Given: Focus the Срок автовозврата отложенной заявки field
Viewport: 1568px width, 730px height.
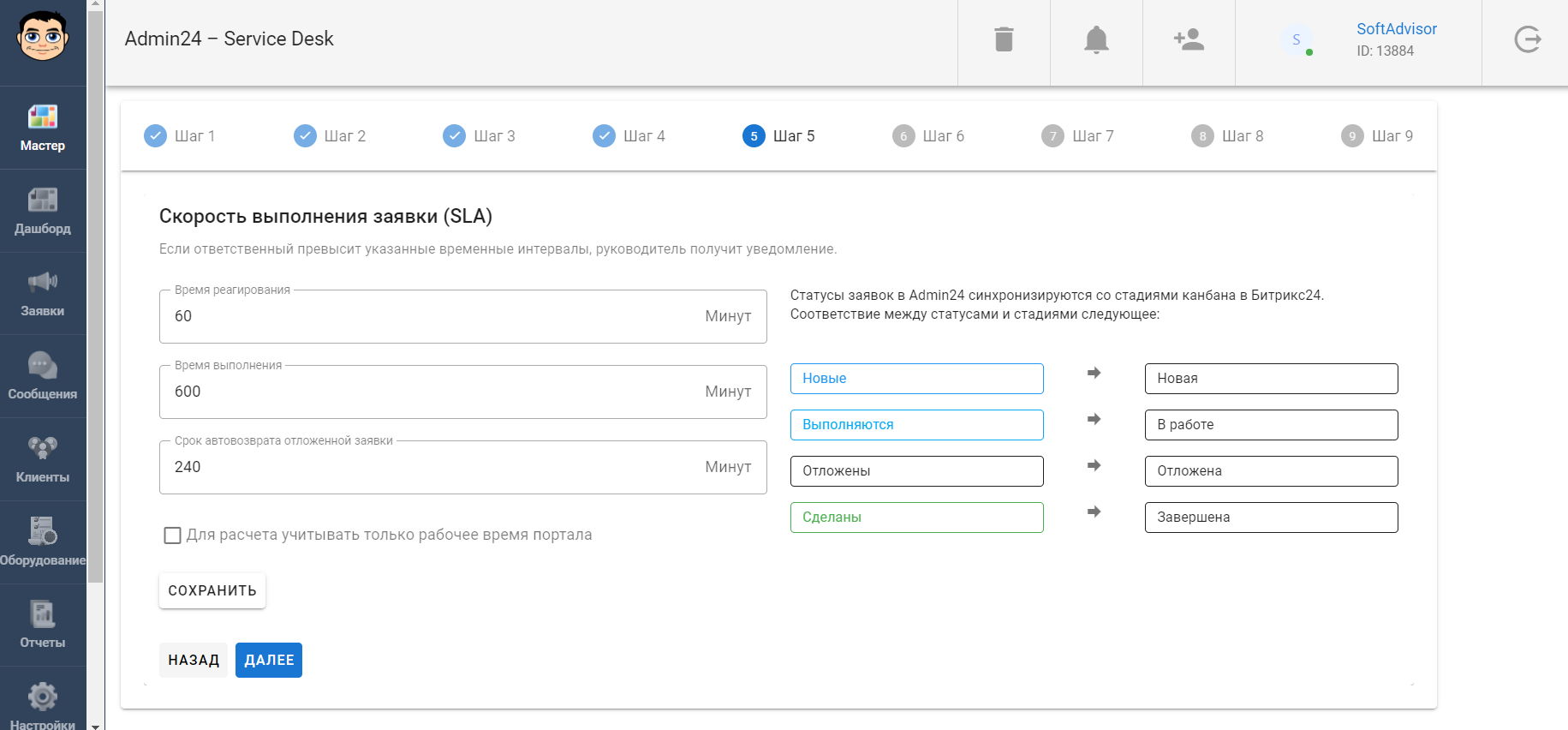Looking at the screenshot, I should [x=463, y=467].
